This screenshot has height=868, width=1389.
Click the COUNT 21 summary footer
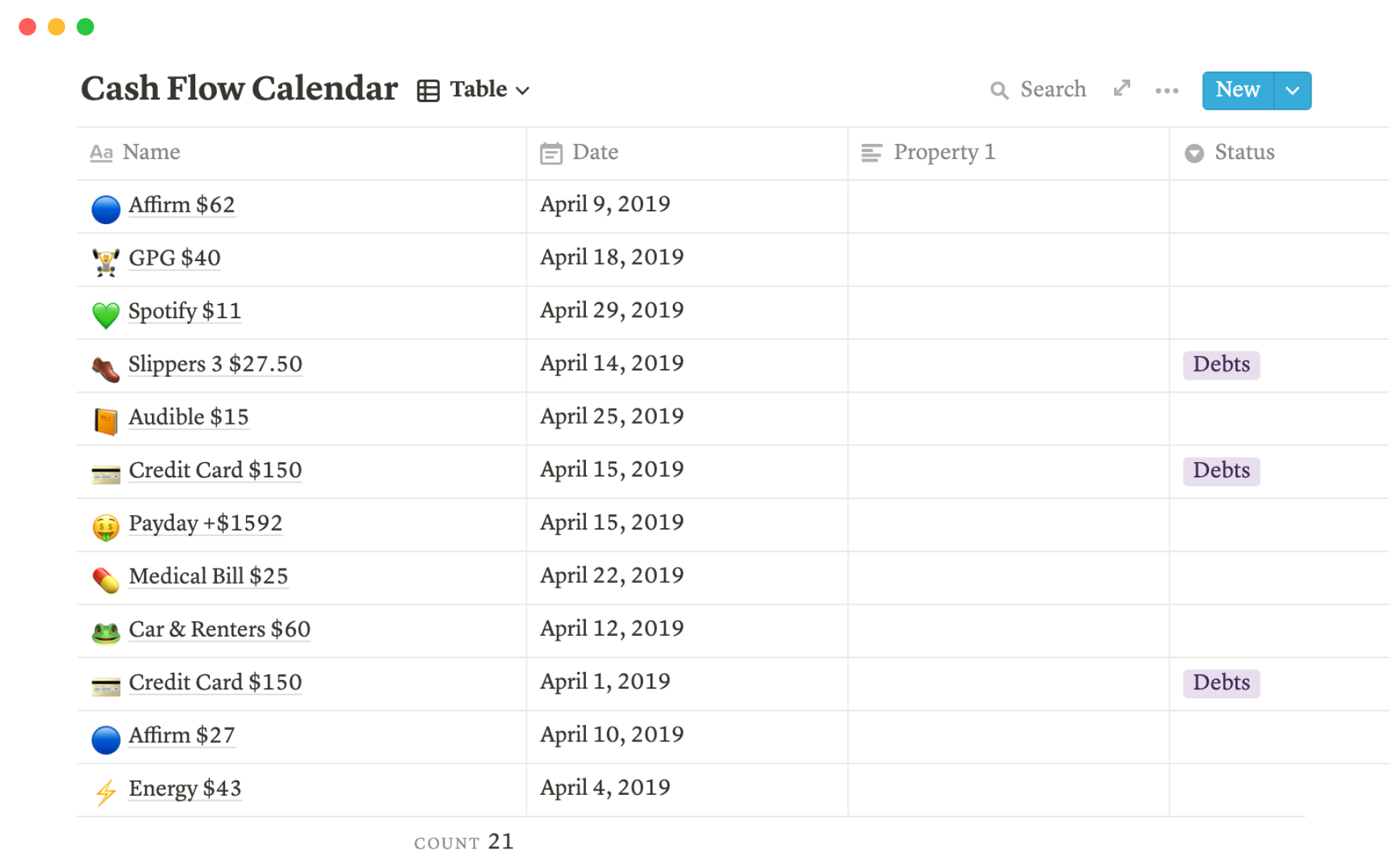pos(463,842)
